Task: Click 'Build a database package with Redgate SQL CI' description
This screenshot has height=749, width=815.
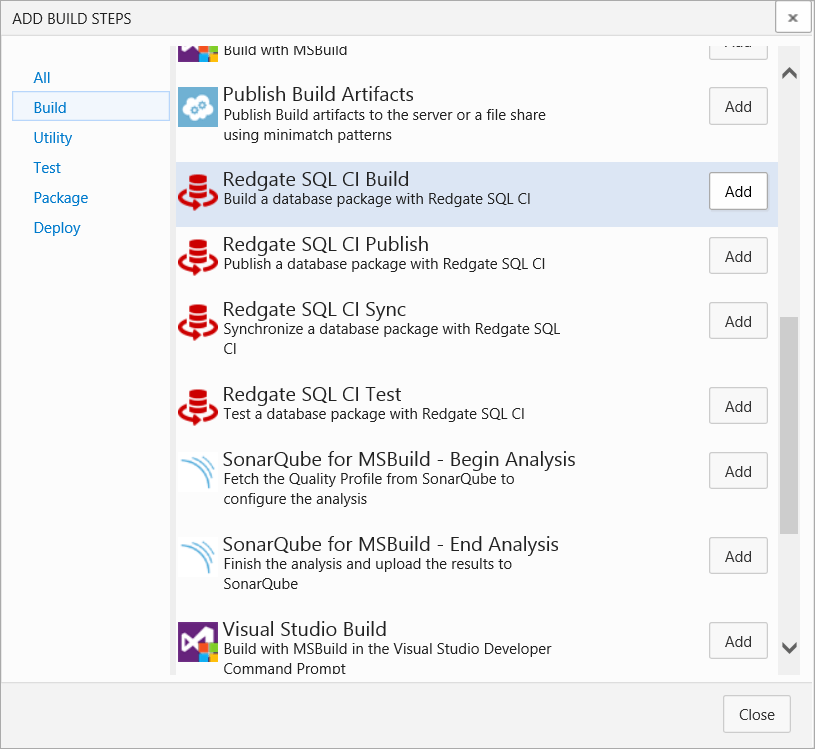Action: click(x=377, y=199)
